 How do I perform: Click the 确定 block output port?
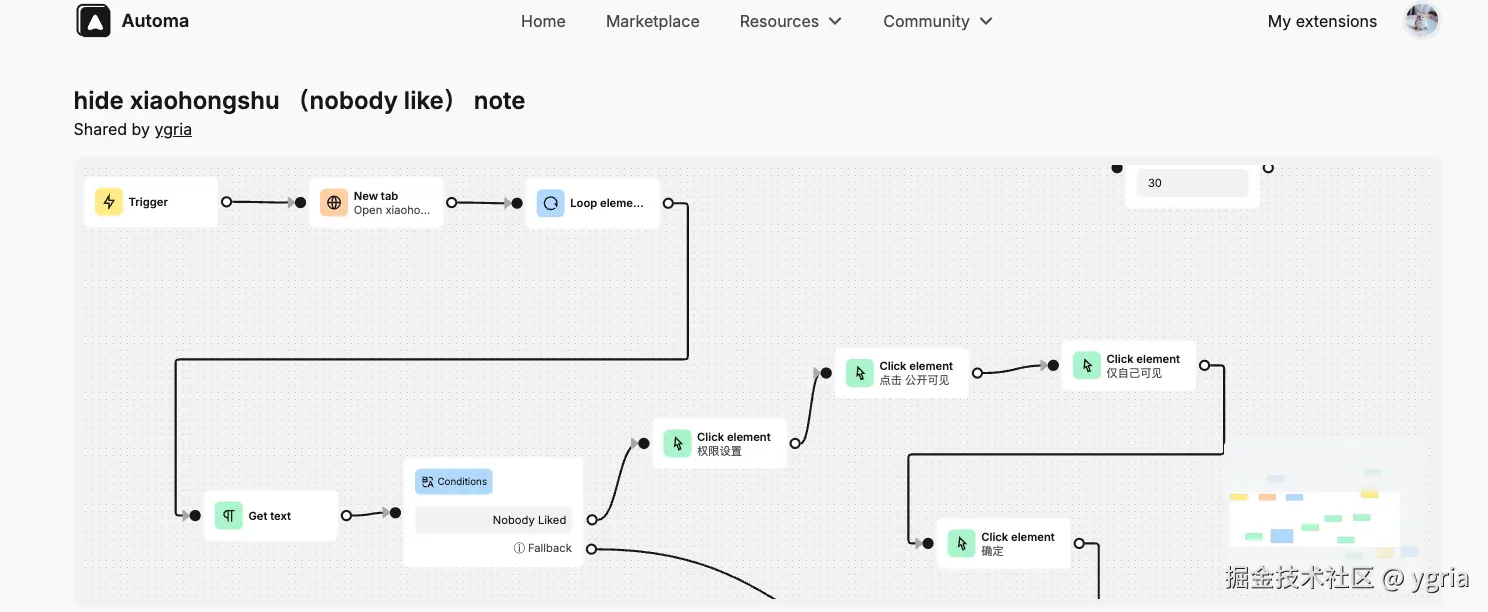point(1079,543)
